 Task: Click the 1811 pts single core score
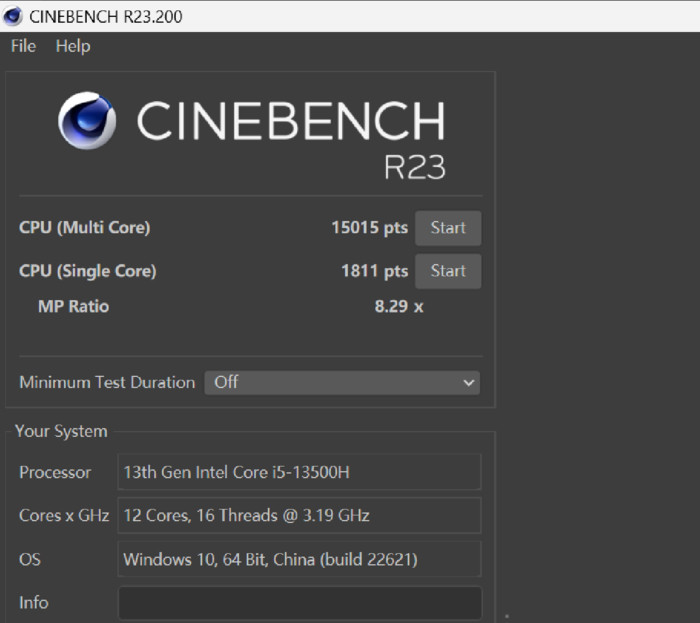coord(375,271)
